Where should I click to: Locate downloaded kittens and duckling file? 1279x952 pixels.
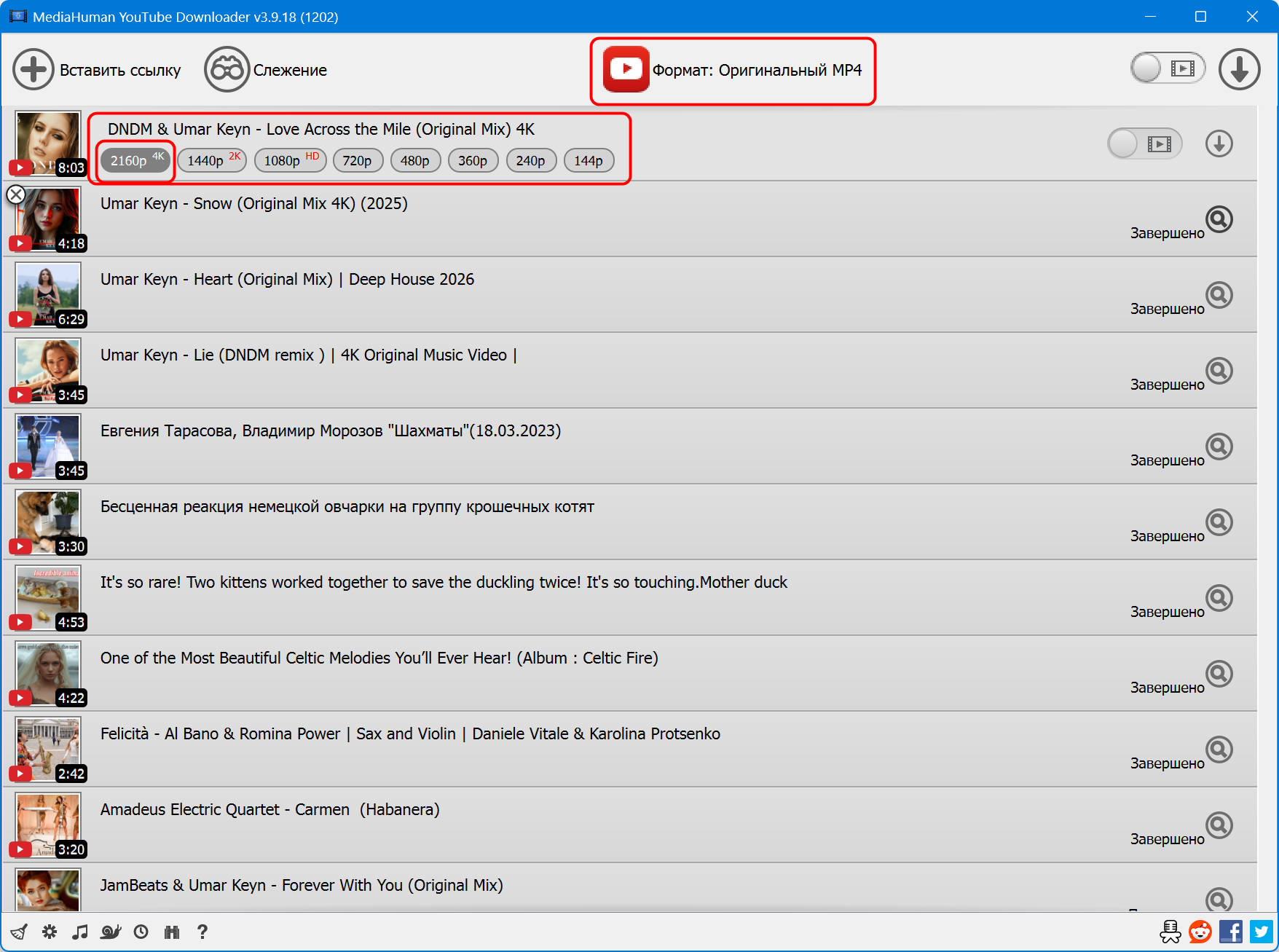1219,598
